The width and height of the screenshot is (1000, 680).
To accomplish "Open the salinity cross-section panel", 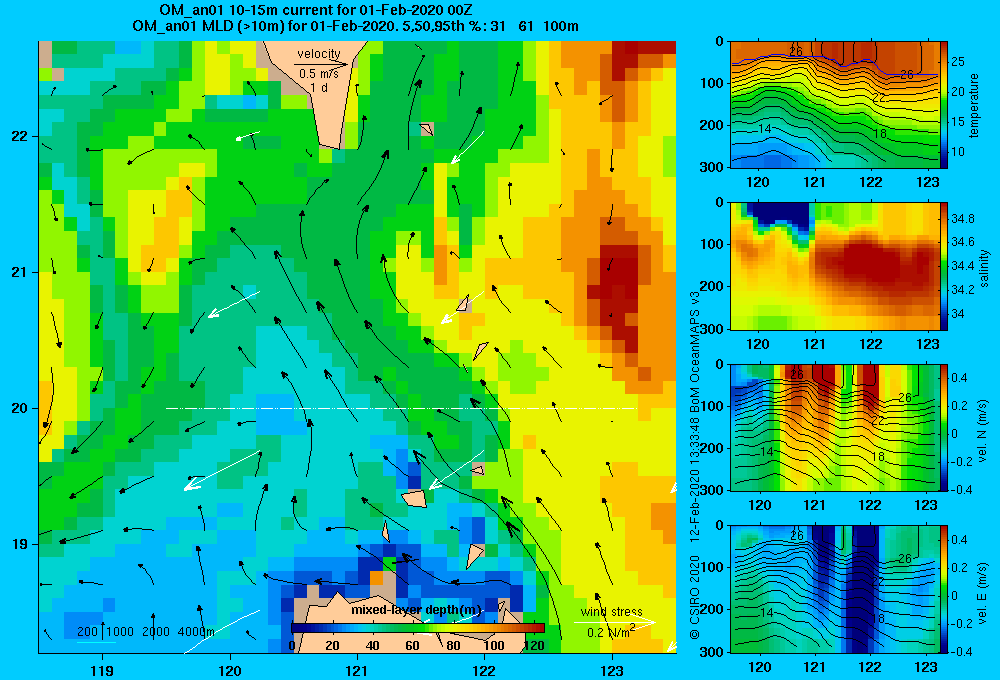I will click(x=835, y=266).
